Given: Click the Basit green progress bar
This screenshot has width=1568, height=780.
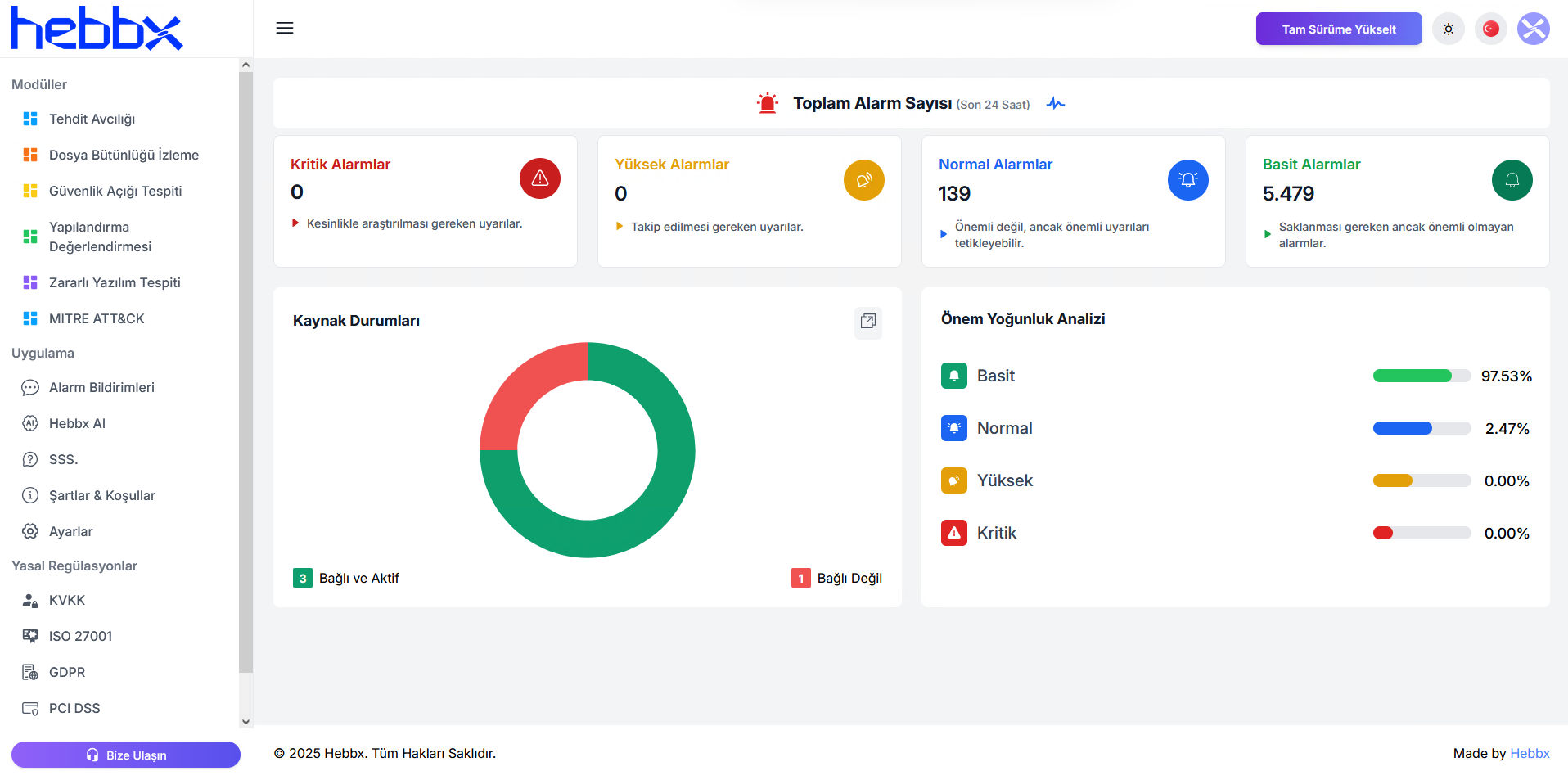Looking at the screenshot, I should [1412, 376].
